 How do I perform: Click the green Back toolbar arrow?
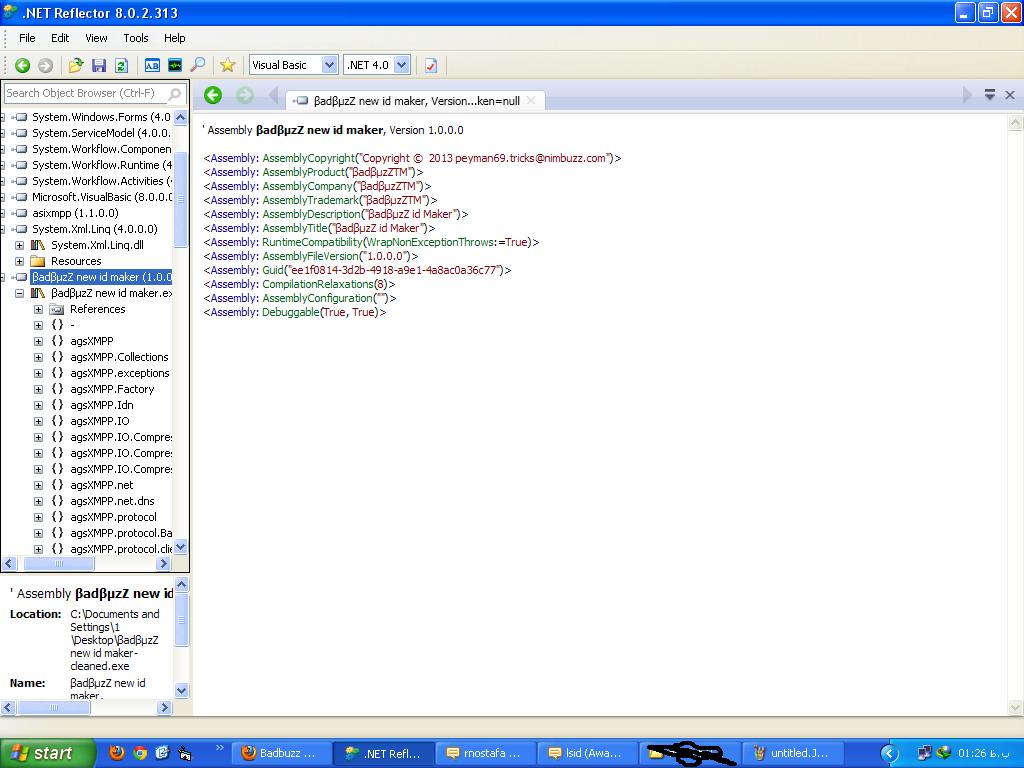point(22,65)
